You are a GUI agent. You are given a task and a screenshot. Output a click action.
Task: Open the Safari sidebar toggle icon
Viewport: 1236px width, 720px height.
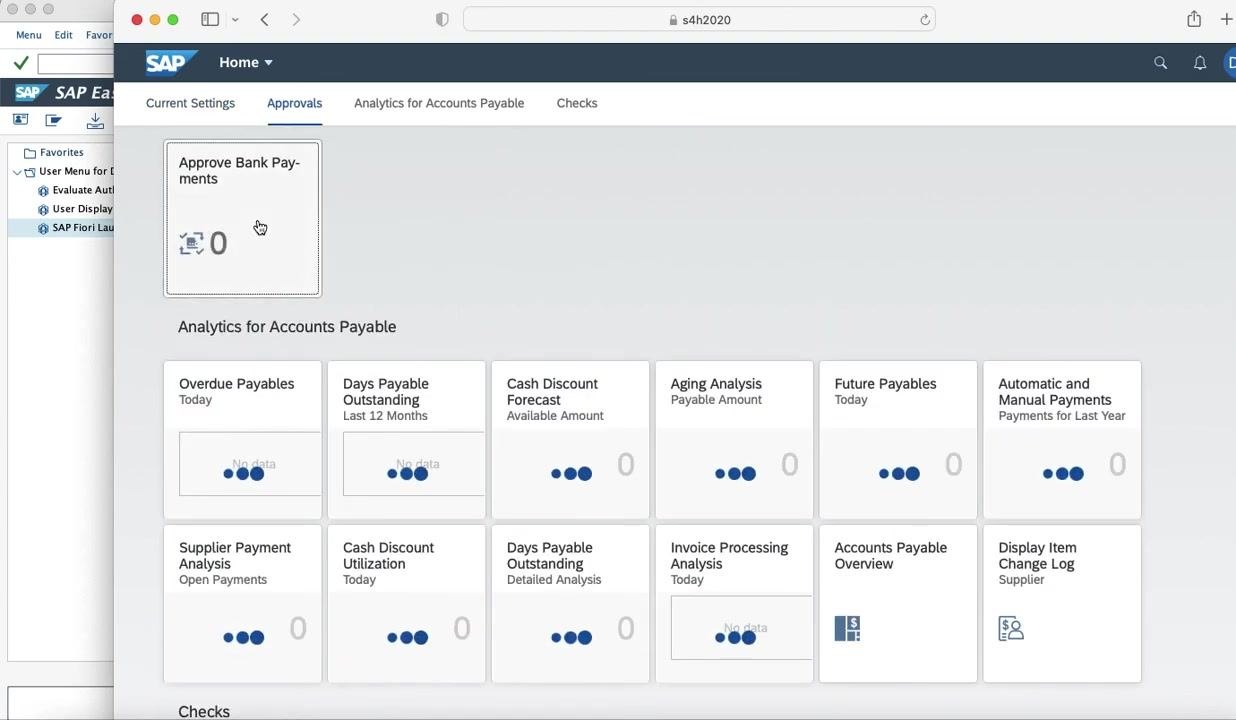[210, 19]
